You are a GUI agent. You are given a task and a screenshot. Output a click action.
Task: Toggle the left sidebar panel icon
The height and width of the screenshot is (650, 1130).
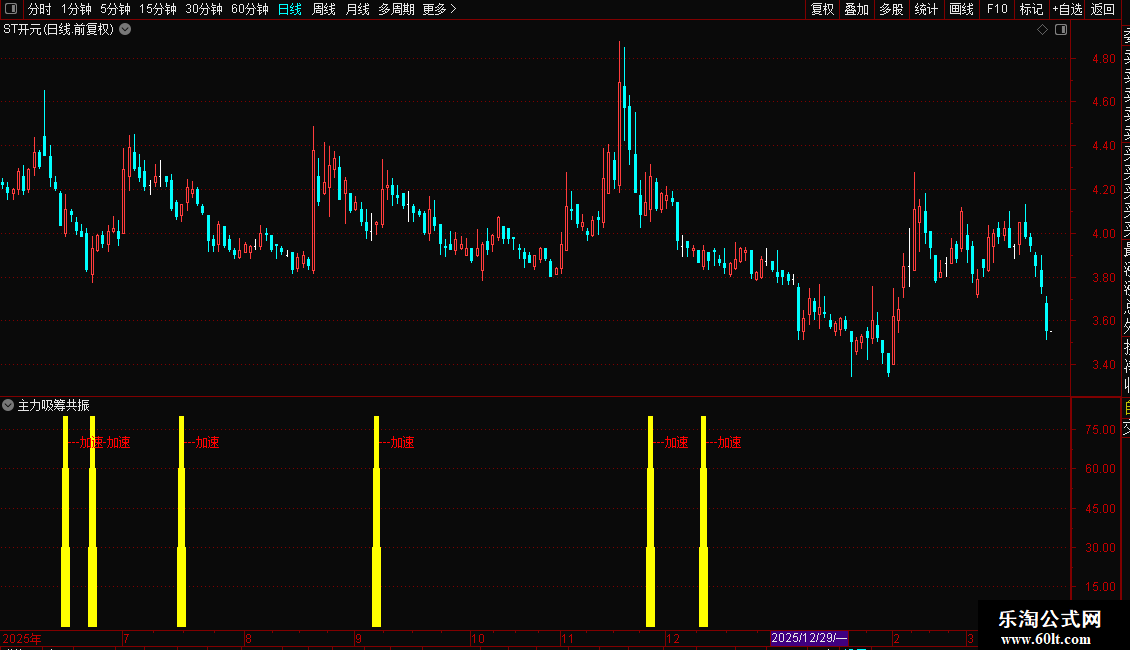(11, 9)
